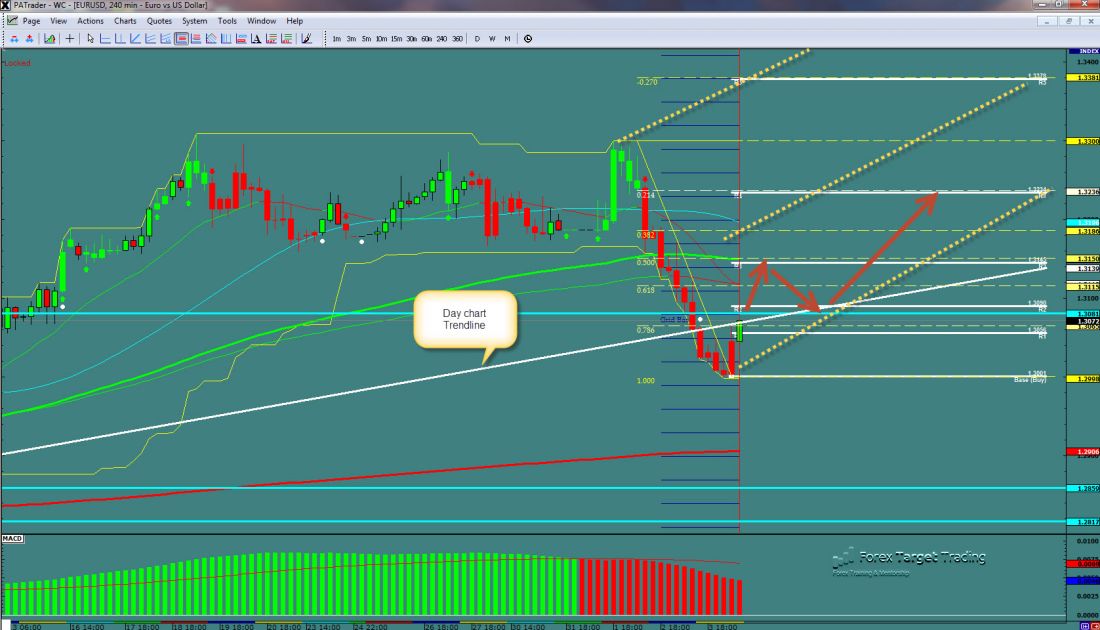Click the chart indicator icon left of crosshair
Screen dimensions: 1100x630
pyautogui.click(x=50, y=39)
